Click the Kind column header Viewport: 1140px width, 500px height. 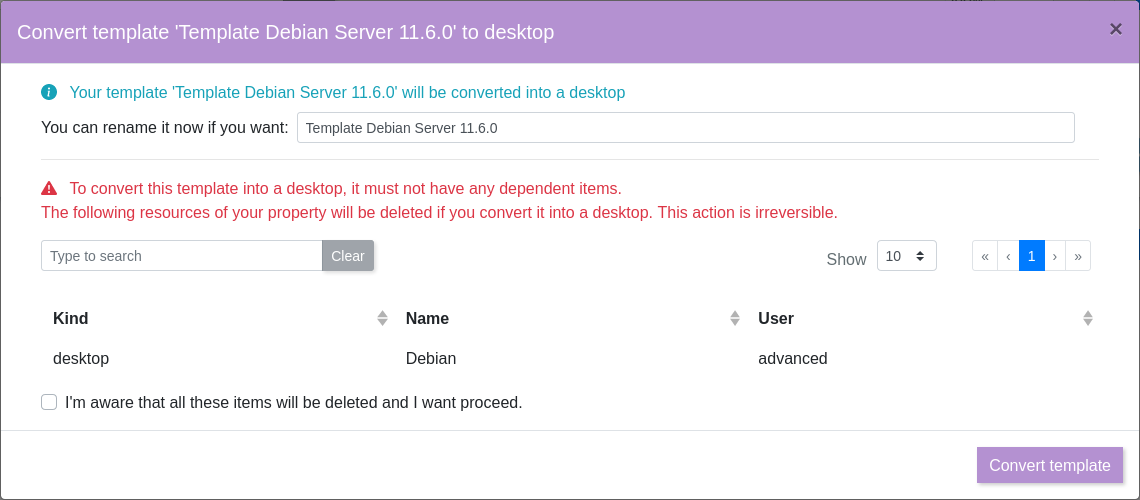click(x=71, y=318)
